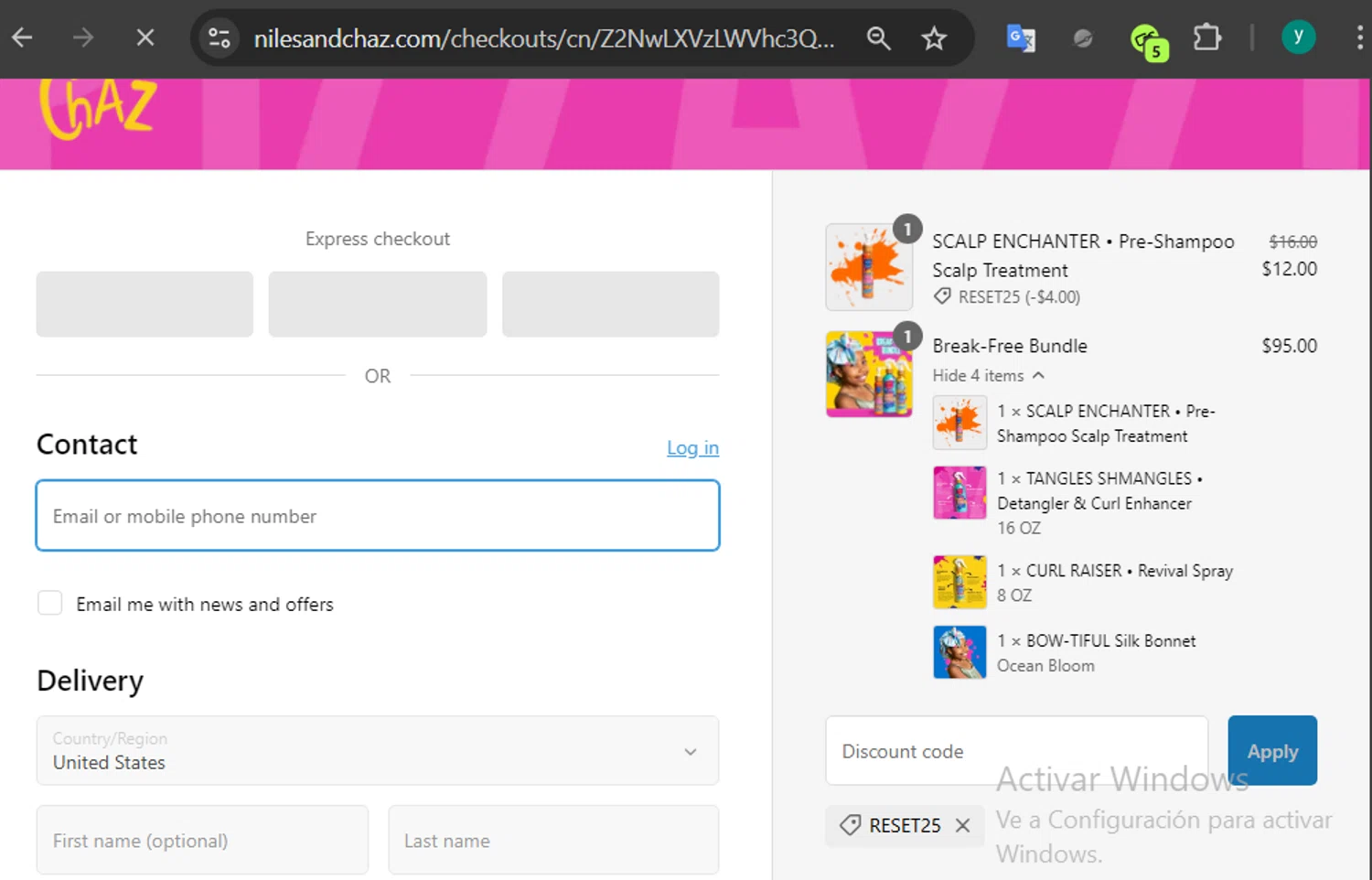Click the Scalp Enchanter product thumbnail
The height and width of the screenshot is (880, 1372).
(x=868, y=267)
